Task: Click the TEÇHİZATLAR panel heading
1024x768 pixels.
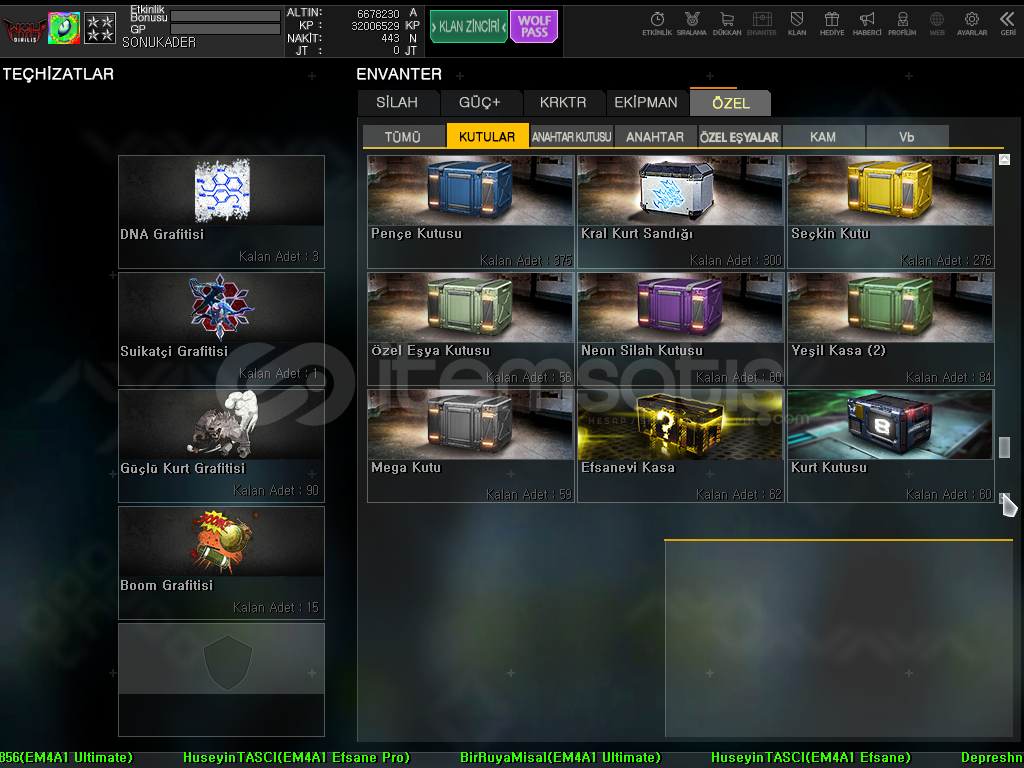Action: (58, 74)
